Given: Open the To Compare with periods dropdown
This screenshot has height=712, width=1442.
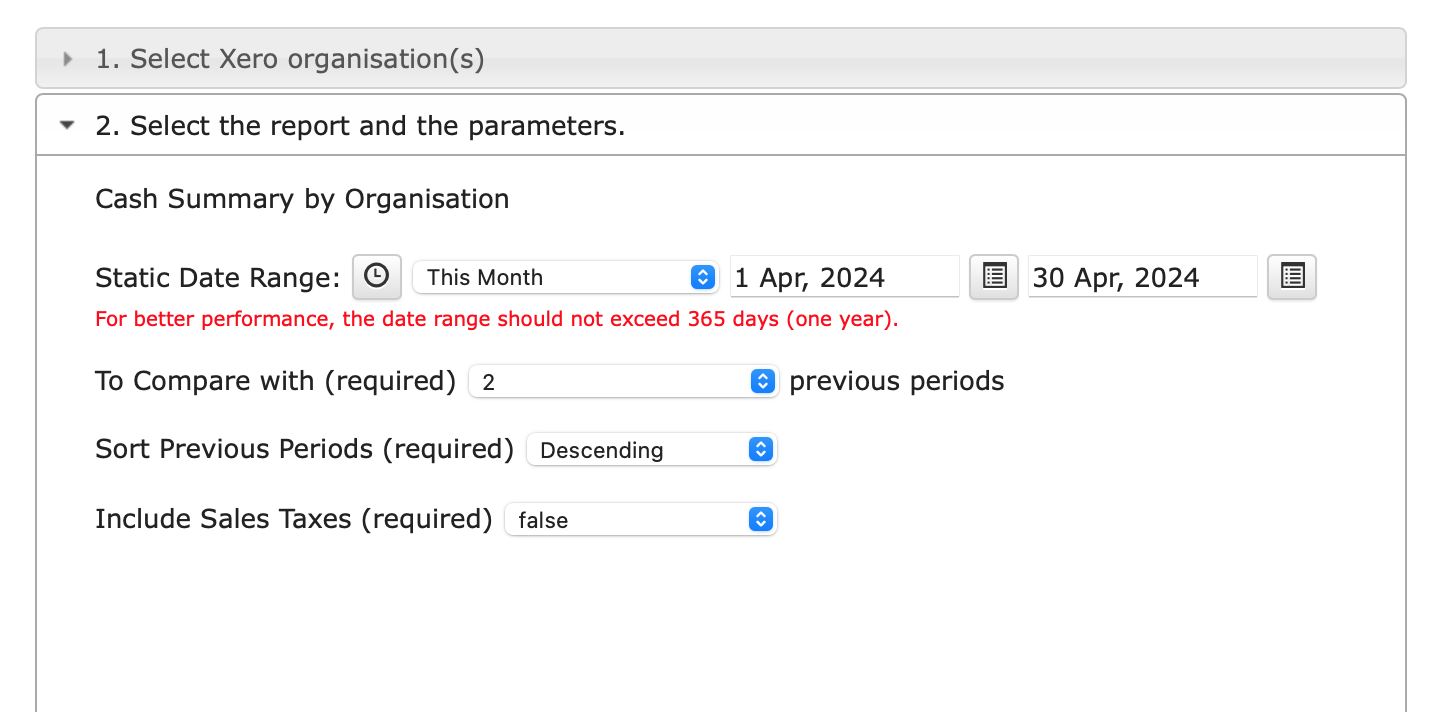Looking at the screenshot, I should click(623, 381).
